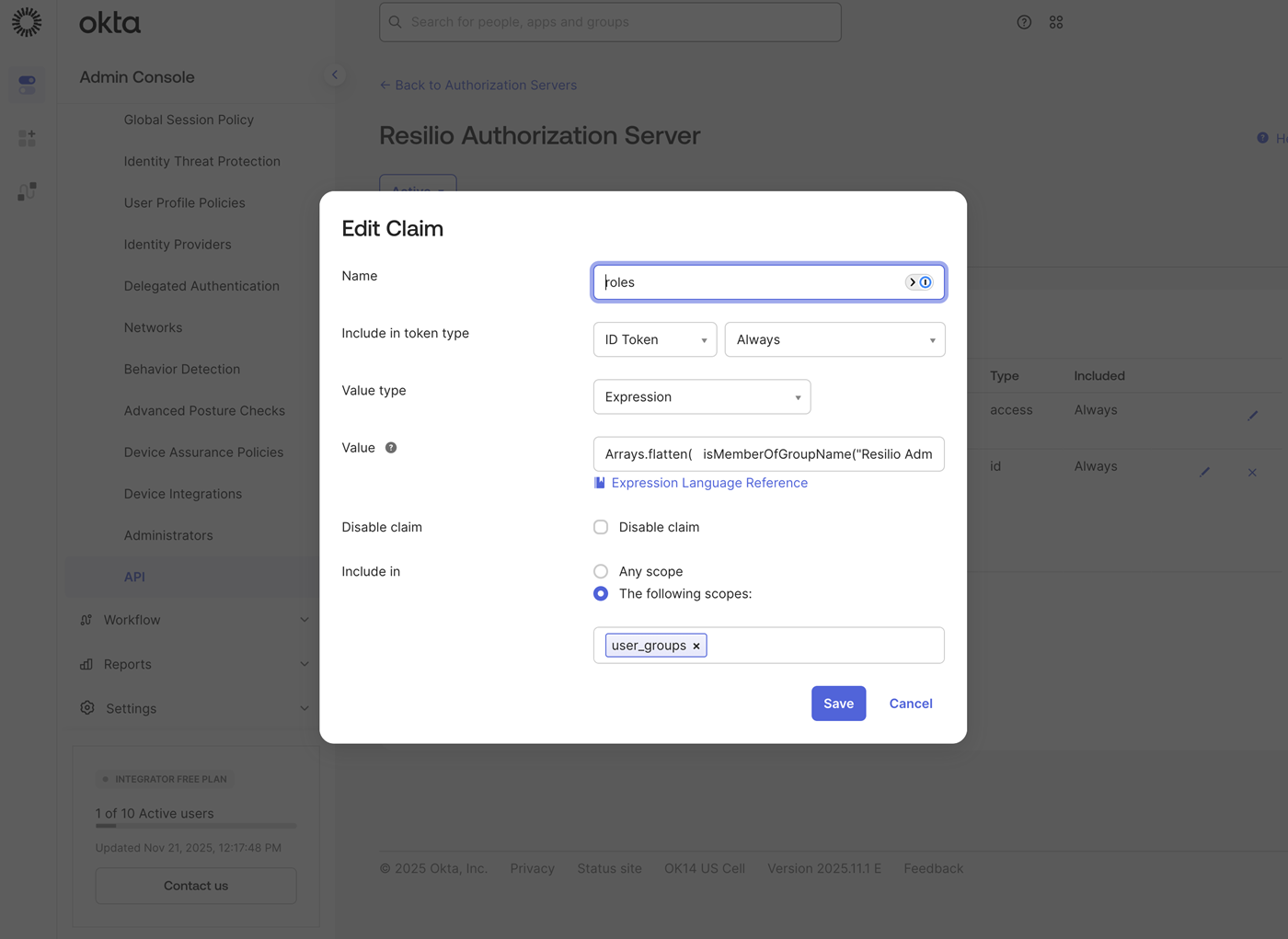Open the Expression Language Reference link
Image resolution: width=1288 pixels, height=939 pixels.
coord(708,482)
